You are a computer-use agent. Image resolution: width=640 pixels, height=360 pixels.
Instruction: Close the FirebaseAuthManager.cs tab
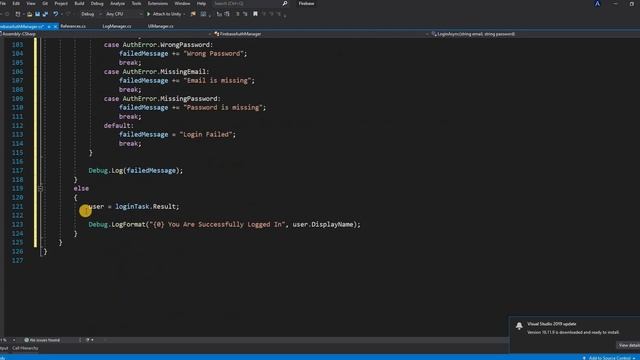click(56, 26)
